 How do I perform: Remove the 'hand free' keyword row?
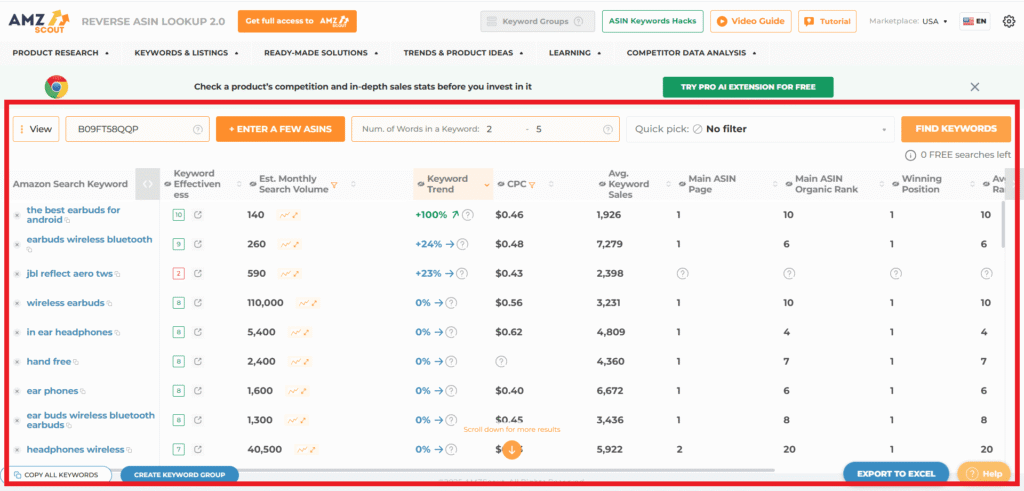pyautogui.click(x=17, y=362)
